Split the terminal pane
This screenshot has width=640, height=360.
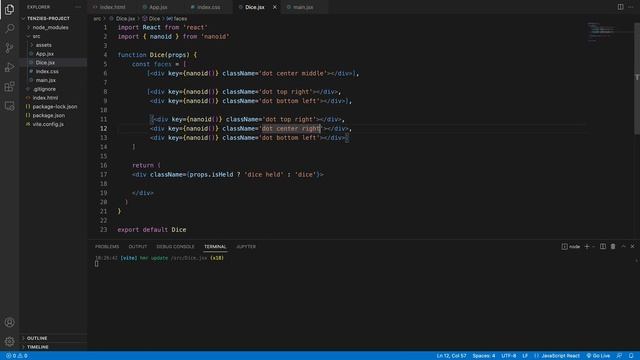click(x=603, y=247)
